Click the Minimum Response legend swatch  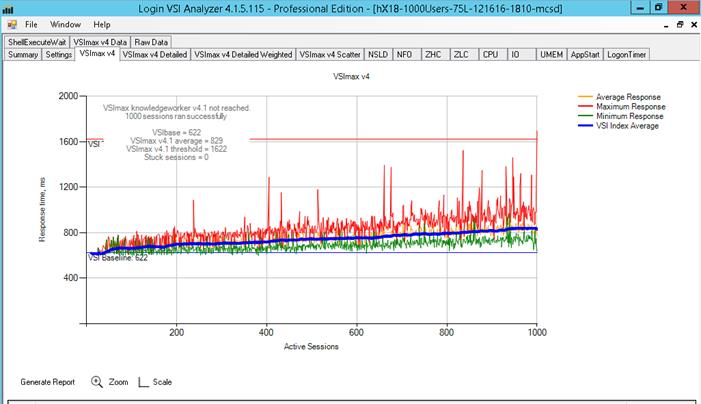(585, 116)
